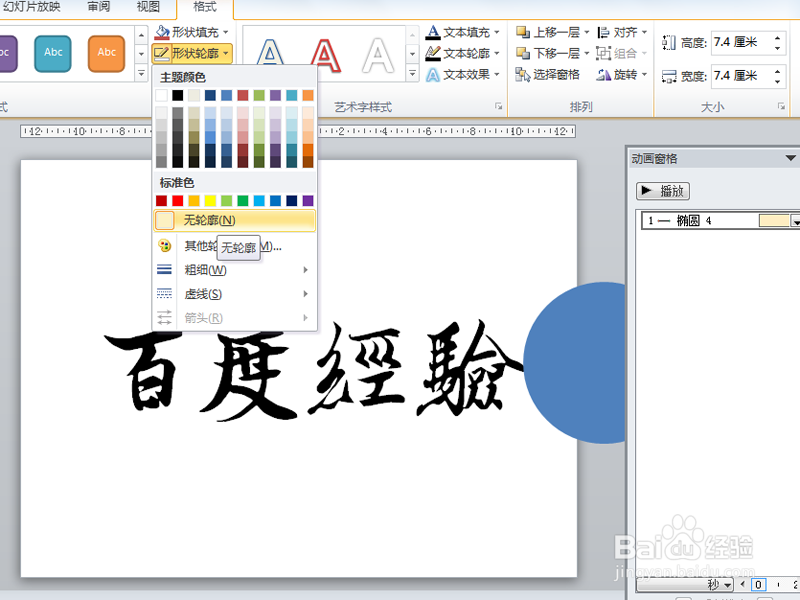Screen dimensions: 800x600
Task: Open the Shape Fill (形状填充) menu
Action: pyautogui.click(x=192, y=32)
